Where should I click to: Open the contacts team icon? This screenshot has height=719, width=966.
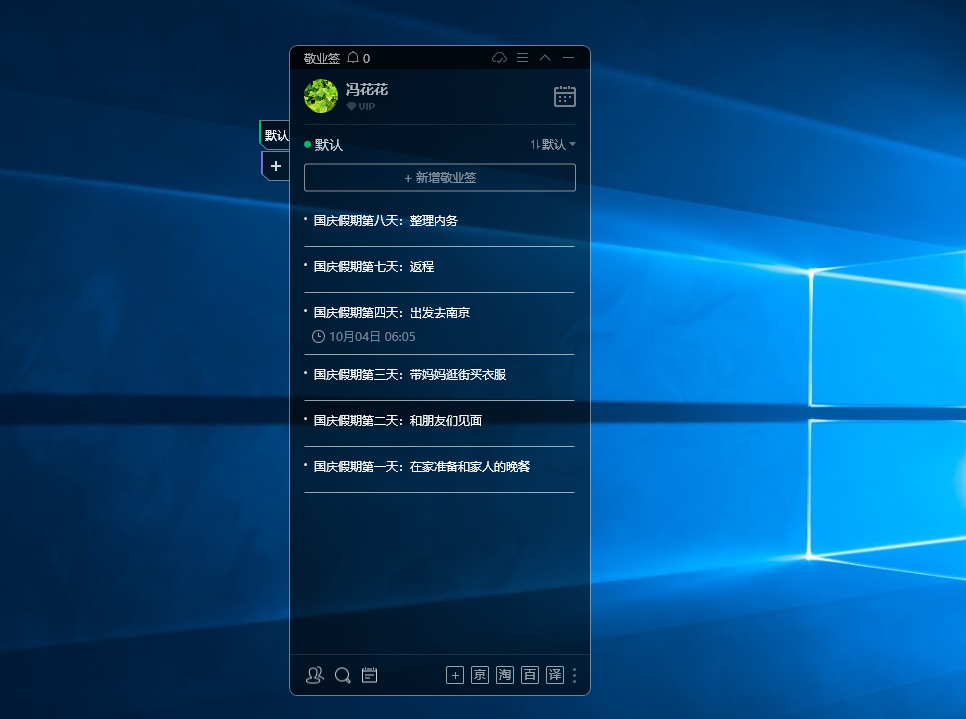(315, 675)
